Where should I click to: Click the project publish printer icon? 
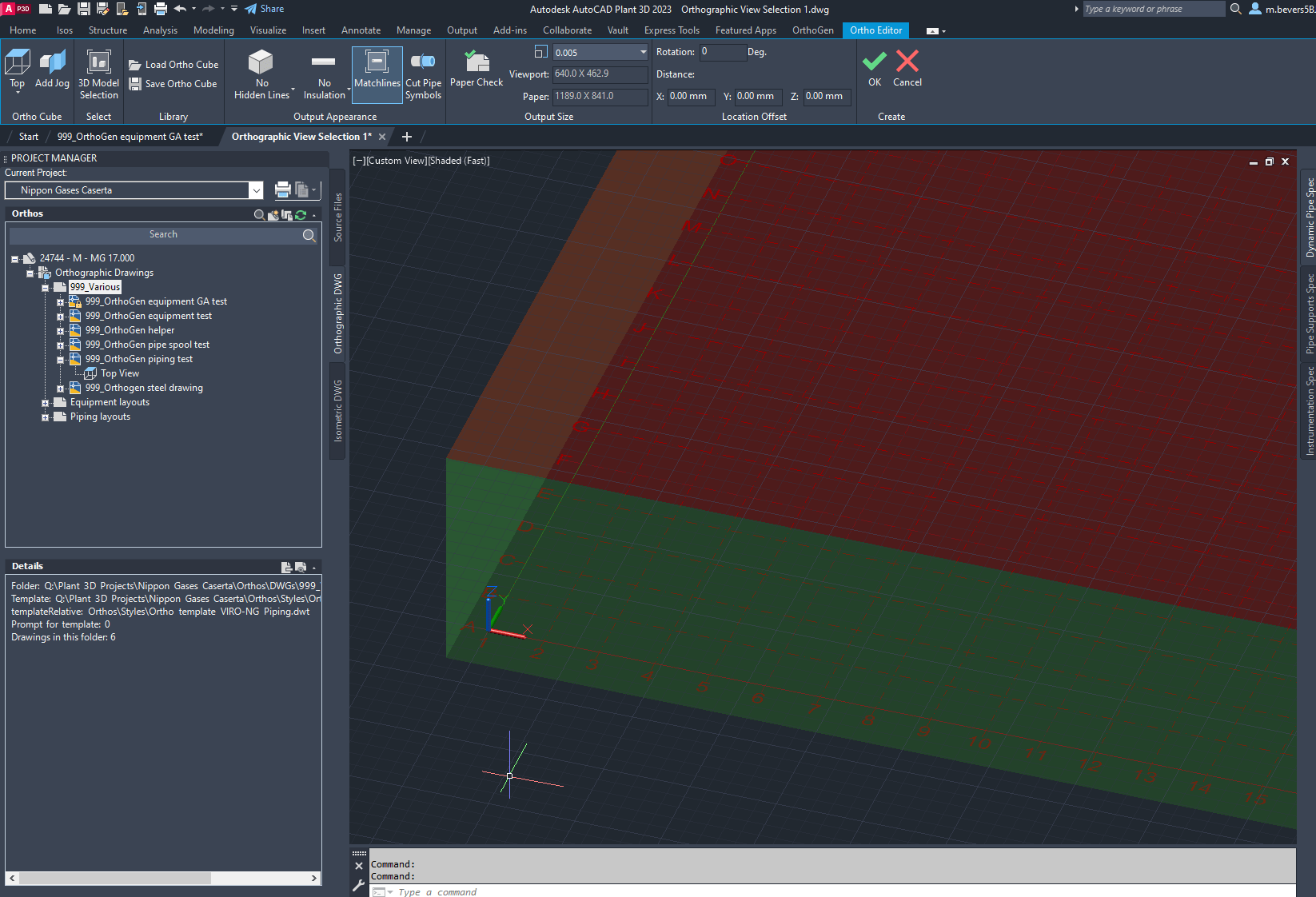click(x=282, y=189)
